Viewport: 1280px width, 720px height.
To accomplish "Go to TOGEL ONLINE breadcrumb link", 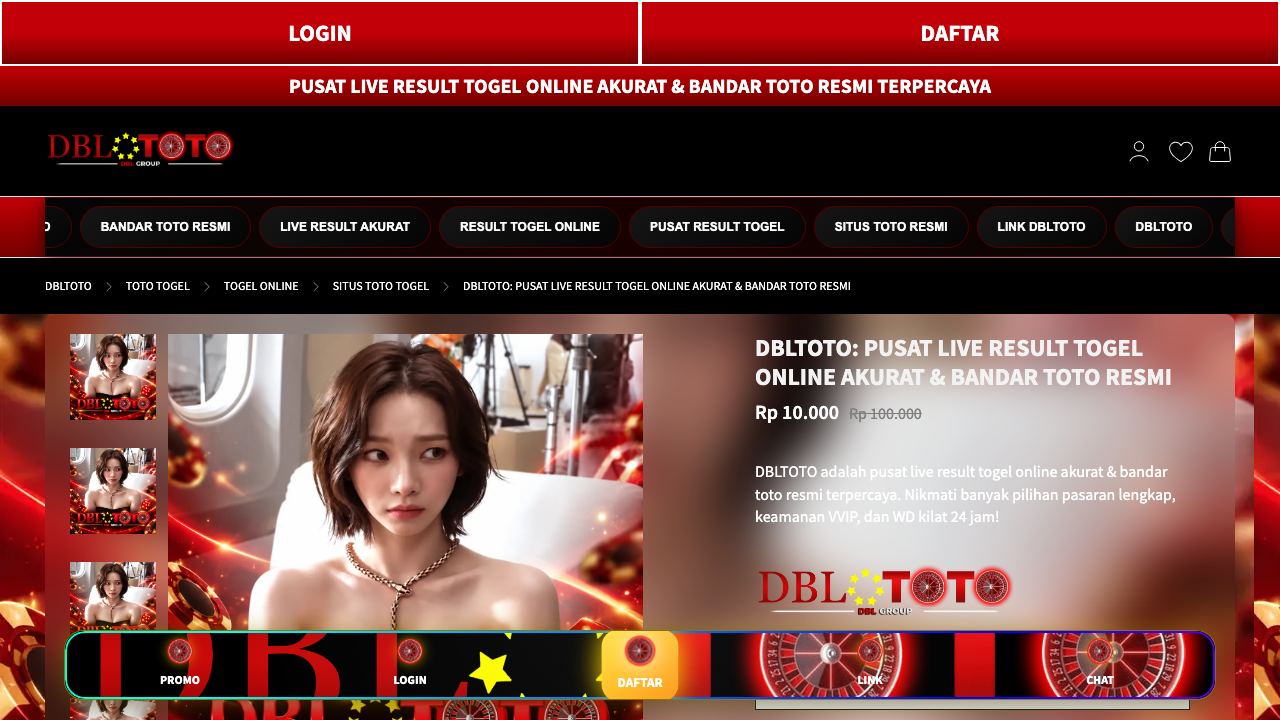I will (261, 286).
